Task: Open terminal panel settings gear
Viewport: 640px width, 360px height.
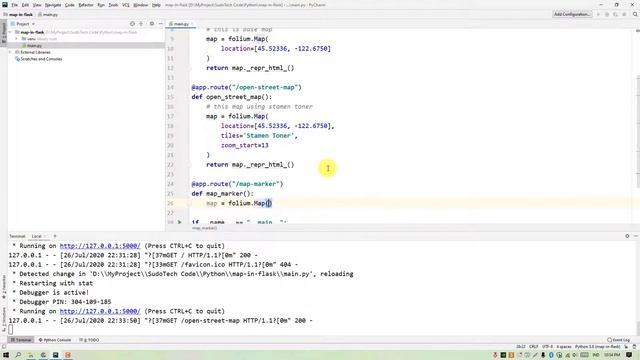Action: click(627, 236)
